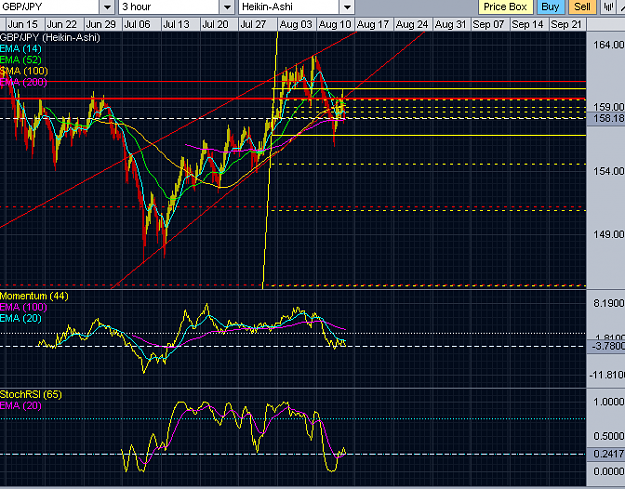Image resolution: width=625 pixels, height=489 pixels.
Task: Click the 0.0000 StochRSI axis value
Action: click(x=609, y=471)
